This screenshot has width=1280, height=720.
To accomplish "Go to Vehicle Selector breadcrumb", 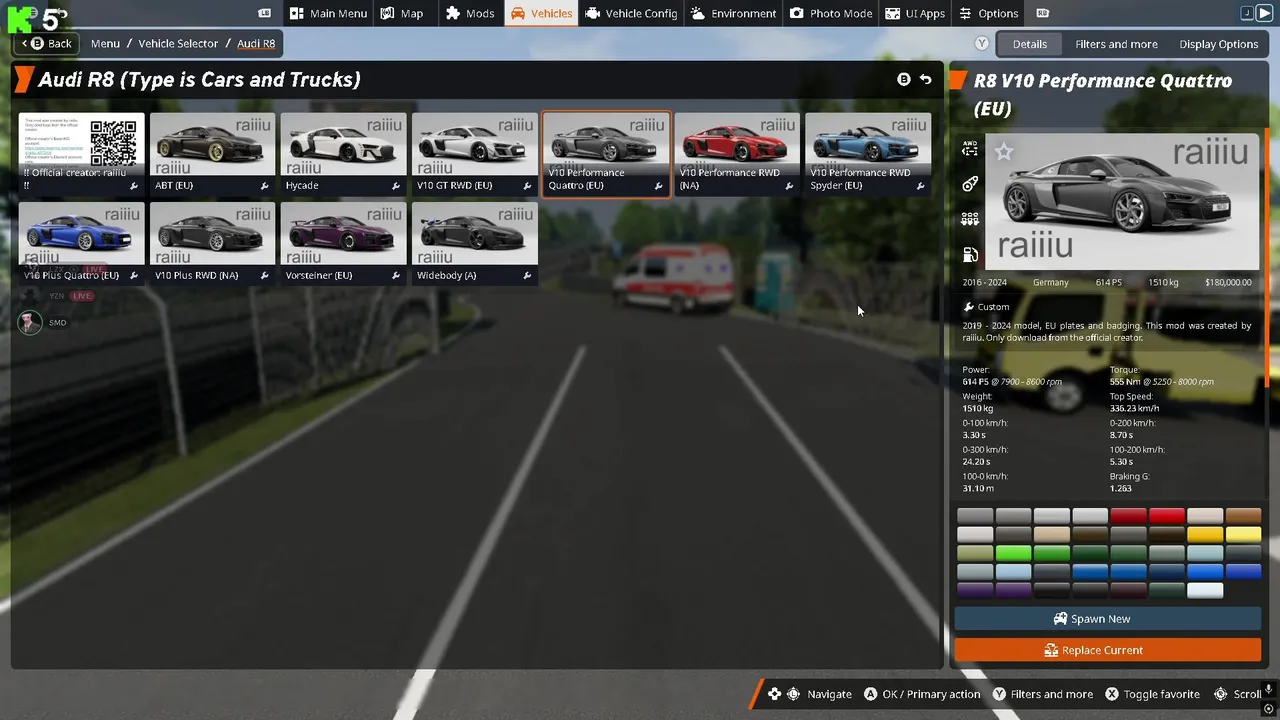I will (x=178, y=43).
